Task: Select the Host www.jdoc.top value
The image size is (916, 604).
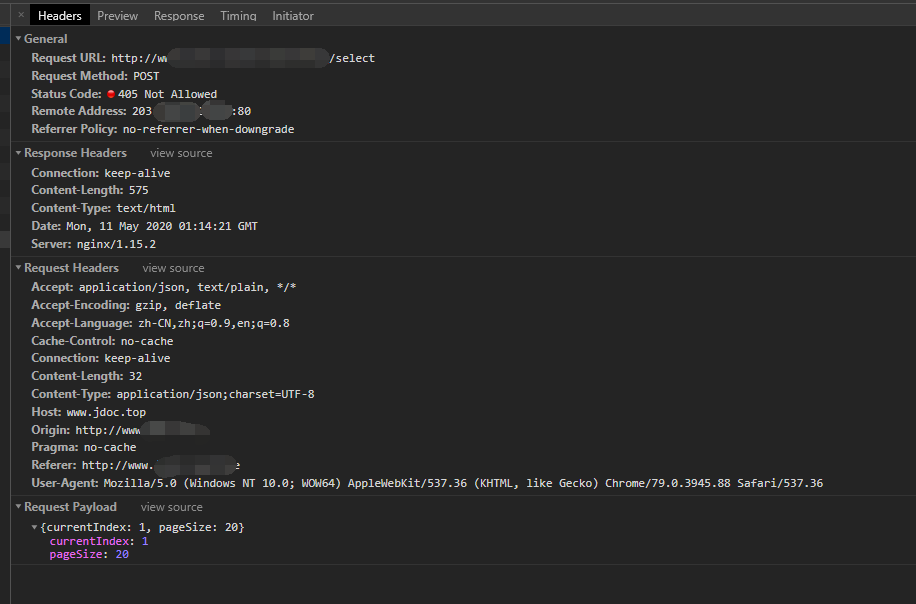Action: 106,412
